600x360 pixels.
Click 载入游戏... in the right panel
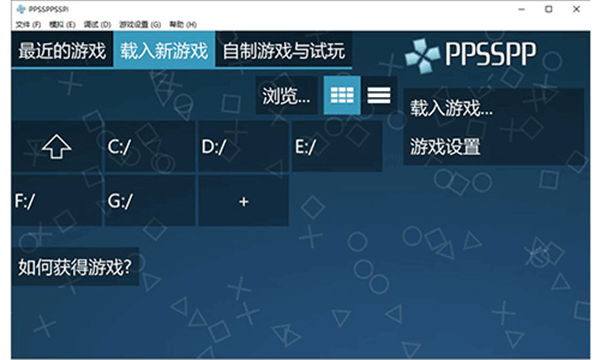pos(494,108)
